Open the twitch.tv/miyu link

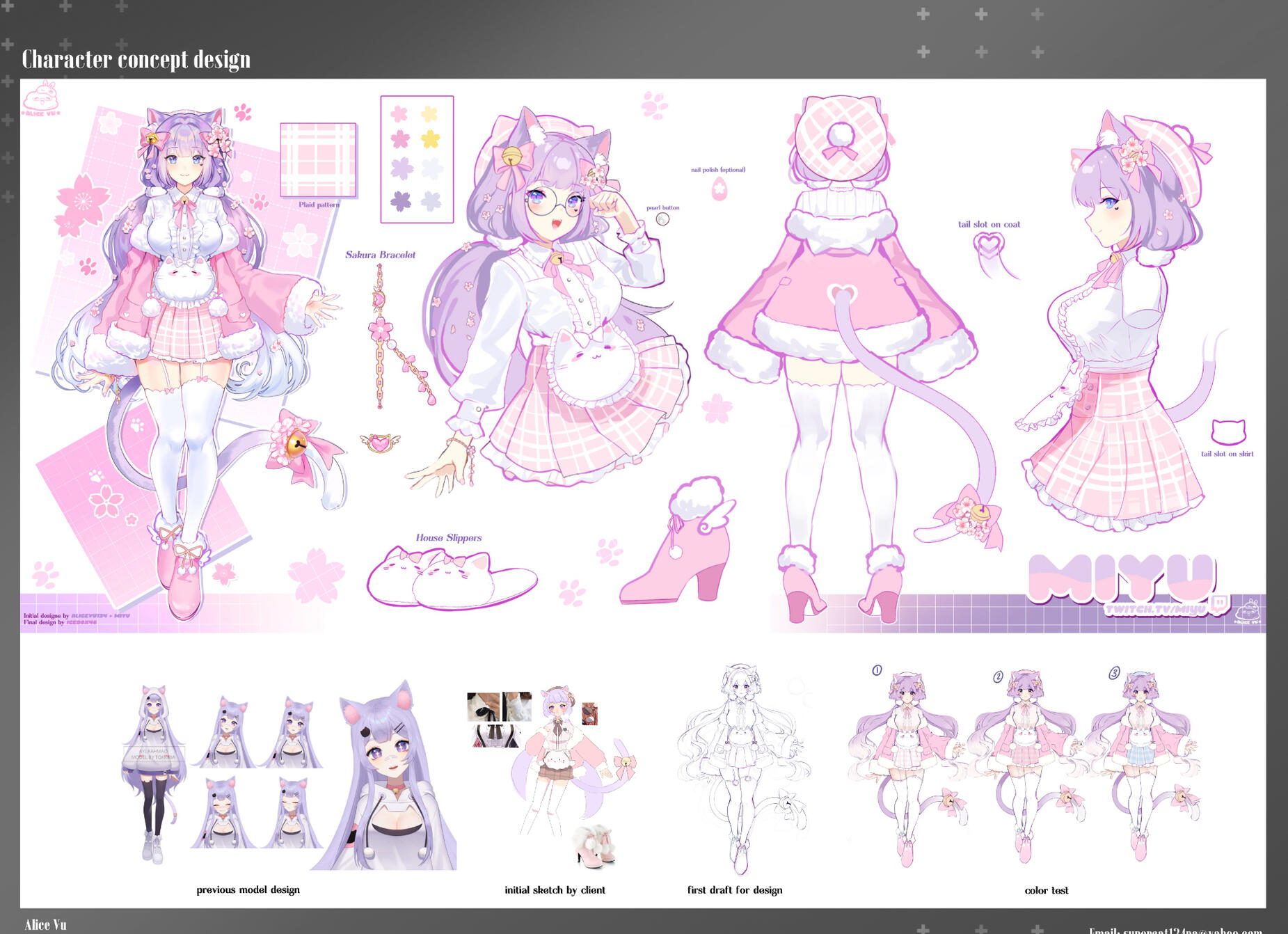(1155, 610)
